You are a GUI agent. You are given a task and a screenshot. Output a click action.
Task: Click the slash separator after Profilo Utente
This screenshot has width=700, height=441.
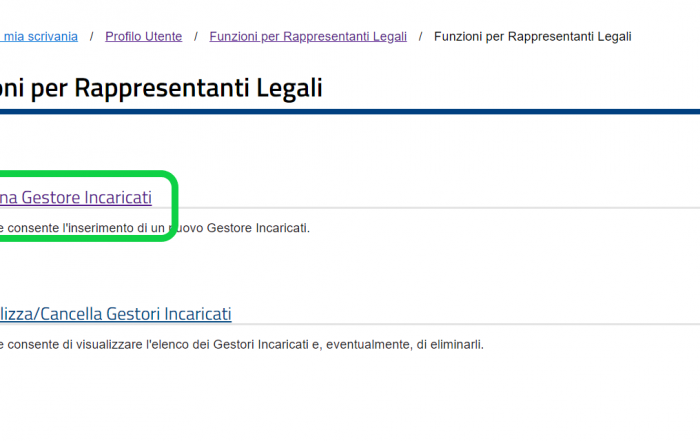[196, 37]
